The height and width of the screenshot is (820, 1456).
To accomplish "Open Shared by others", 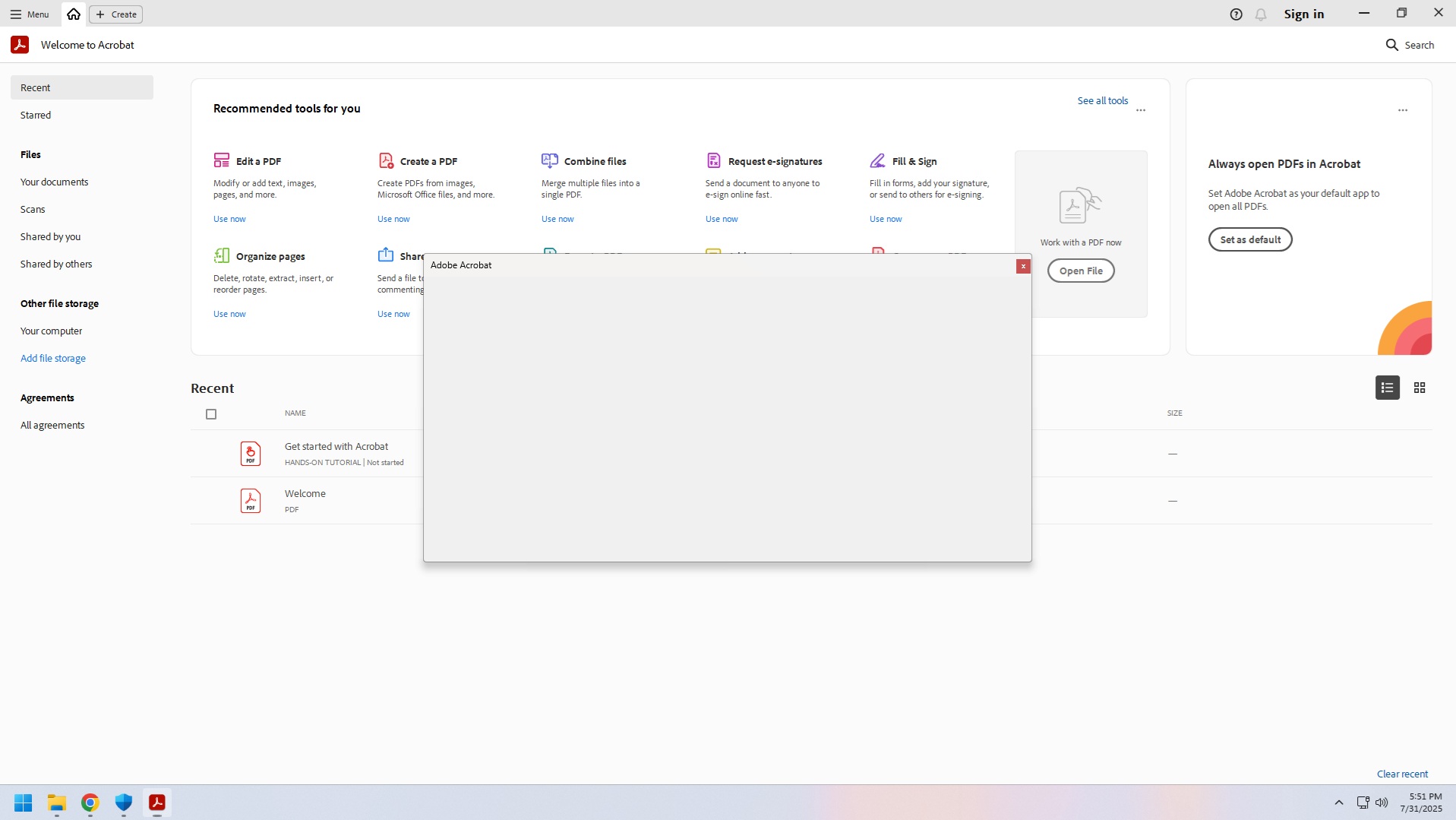I will pos(82,264).
